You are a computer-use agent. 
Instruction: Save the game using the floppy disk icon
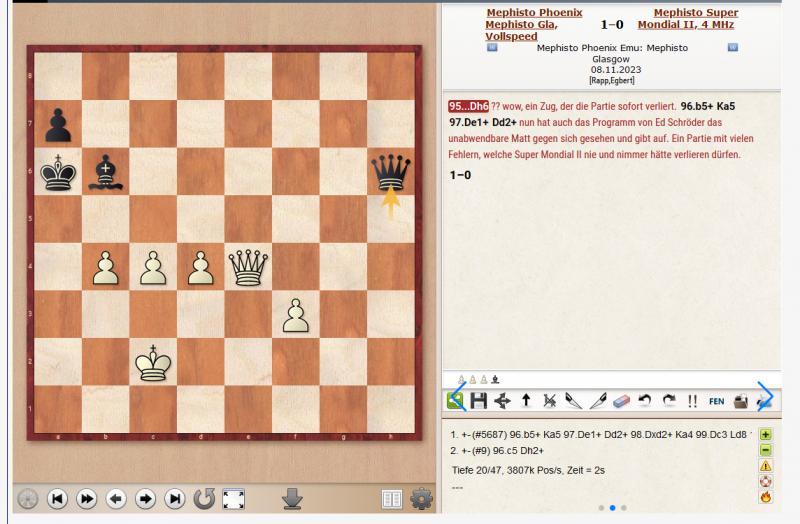point(479,401)
